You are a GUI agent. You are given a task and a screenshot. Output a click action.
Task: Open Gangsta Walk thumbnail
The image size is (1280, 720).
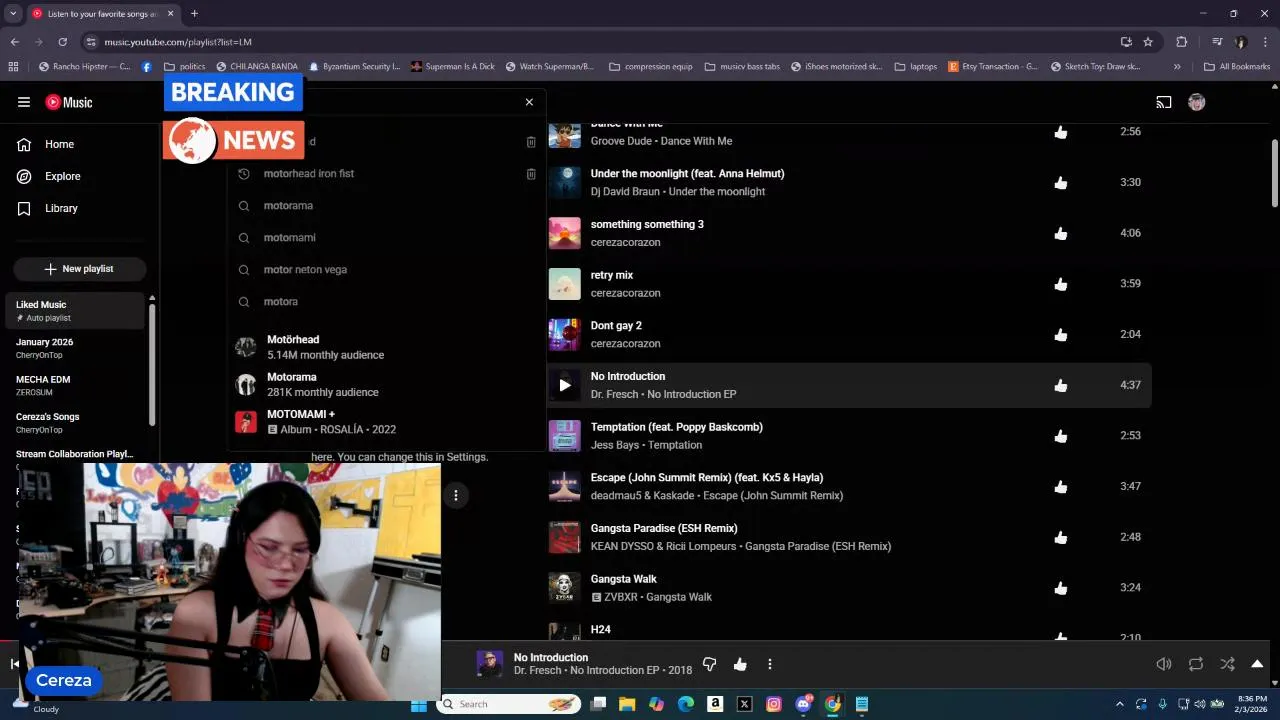pyautogui.click(x=564, y=588)
